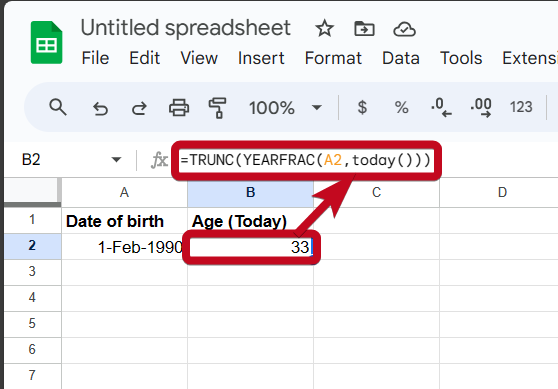558x389 pixels.
Task: Rename the Untitled spreadsheet title
Action: [x=185, y=28]
